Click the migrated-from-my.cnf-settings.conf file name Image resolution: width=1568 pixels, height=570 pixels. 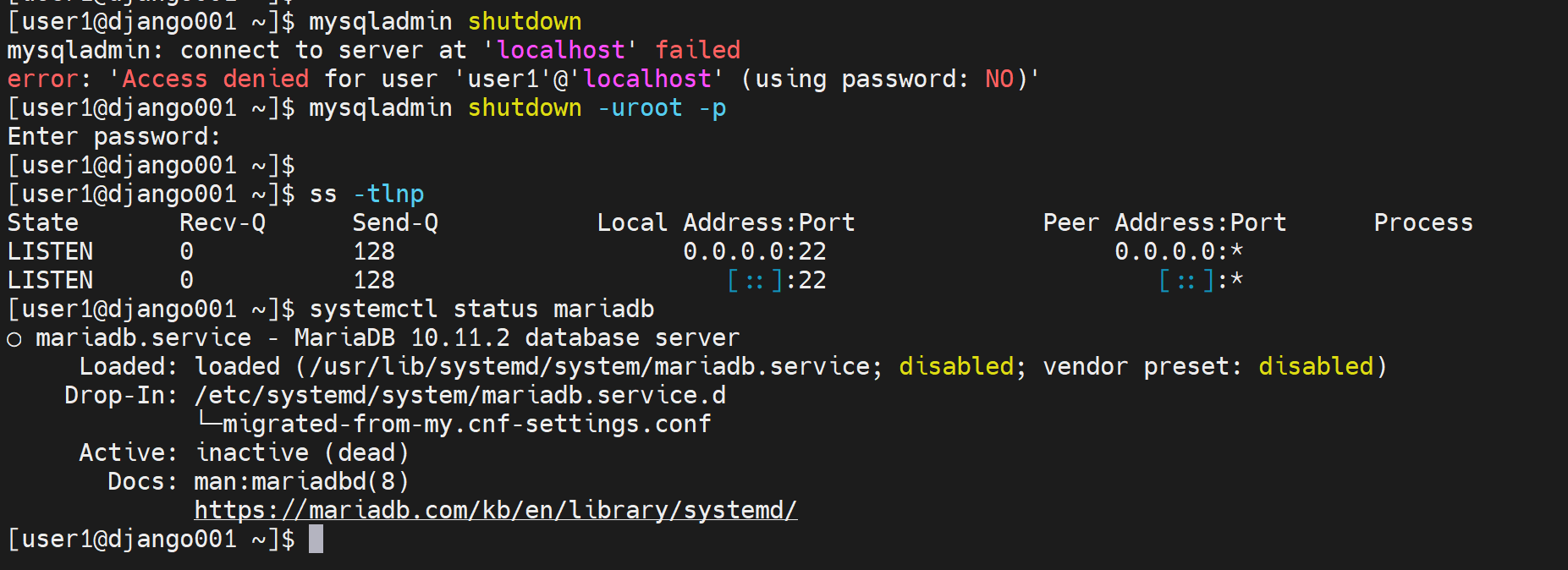tap(466, 425)
